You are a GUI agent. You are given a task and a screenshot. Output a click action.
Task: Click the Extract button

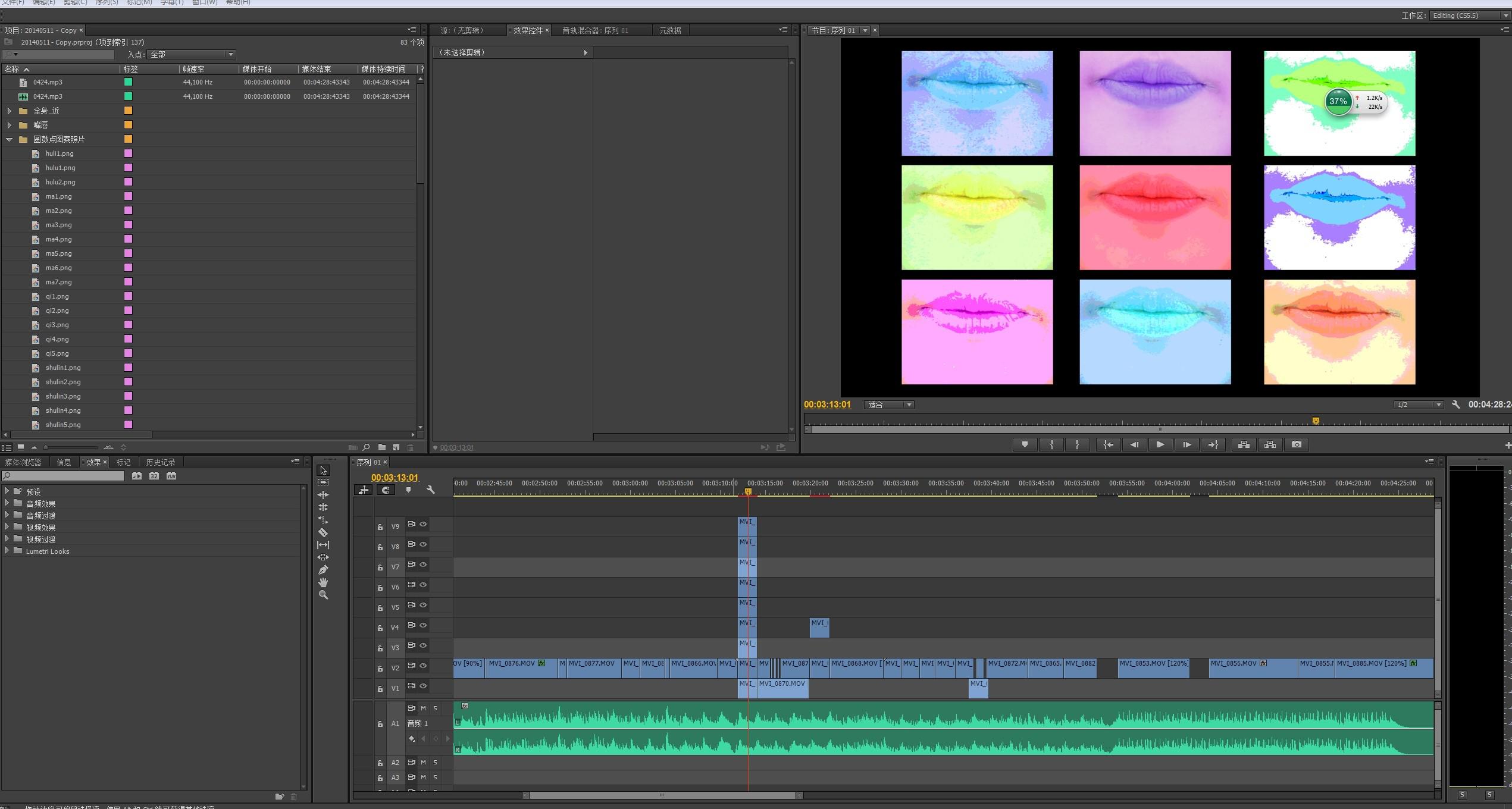[1270, 444]
